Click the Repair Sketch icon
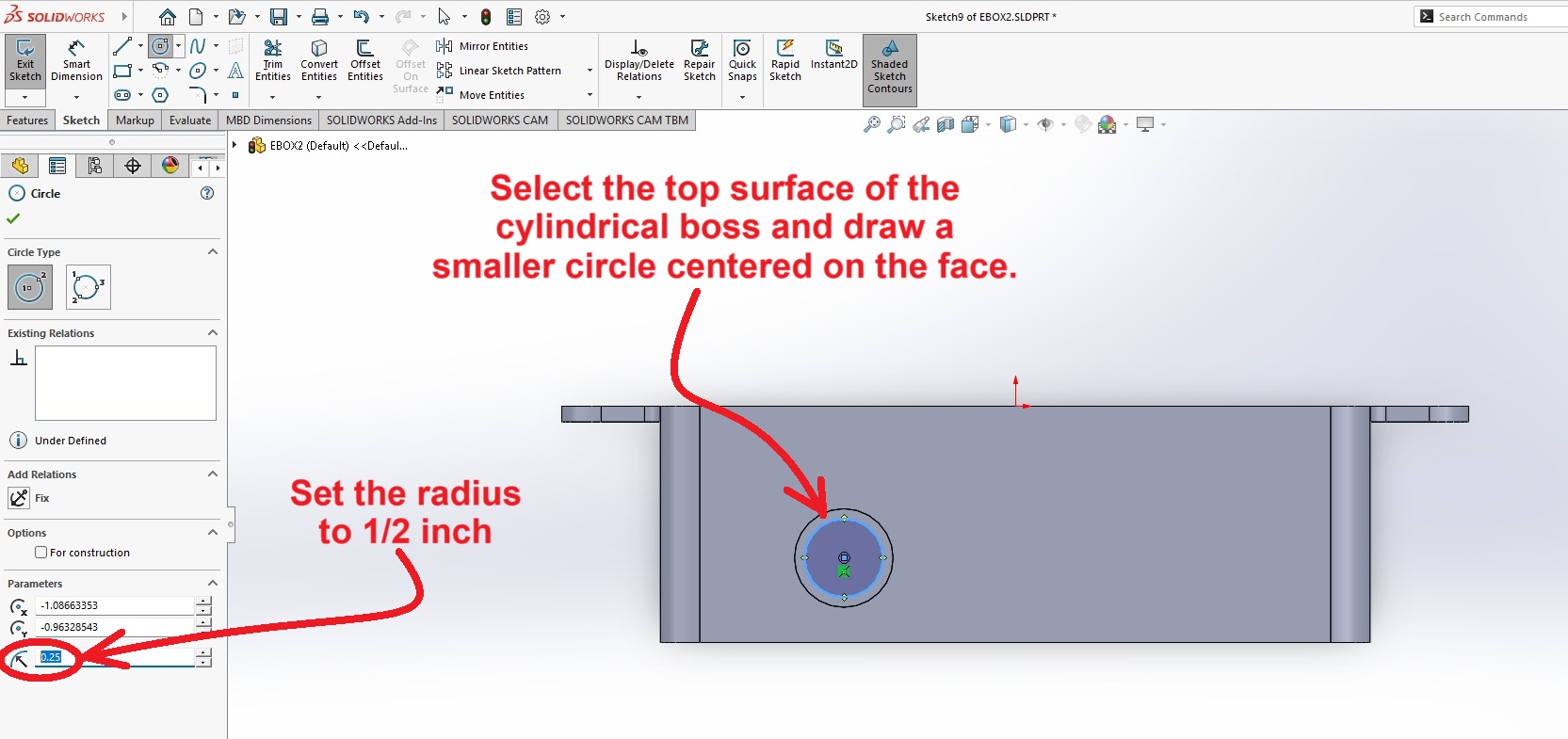Viewport: 1568px width, 739px height. click(699, 61)
